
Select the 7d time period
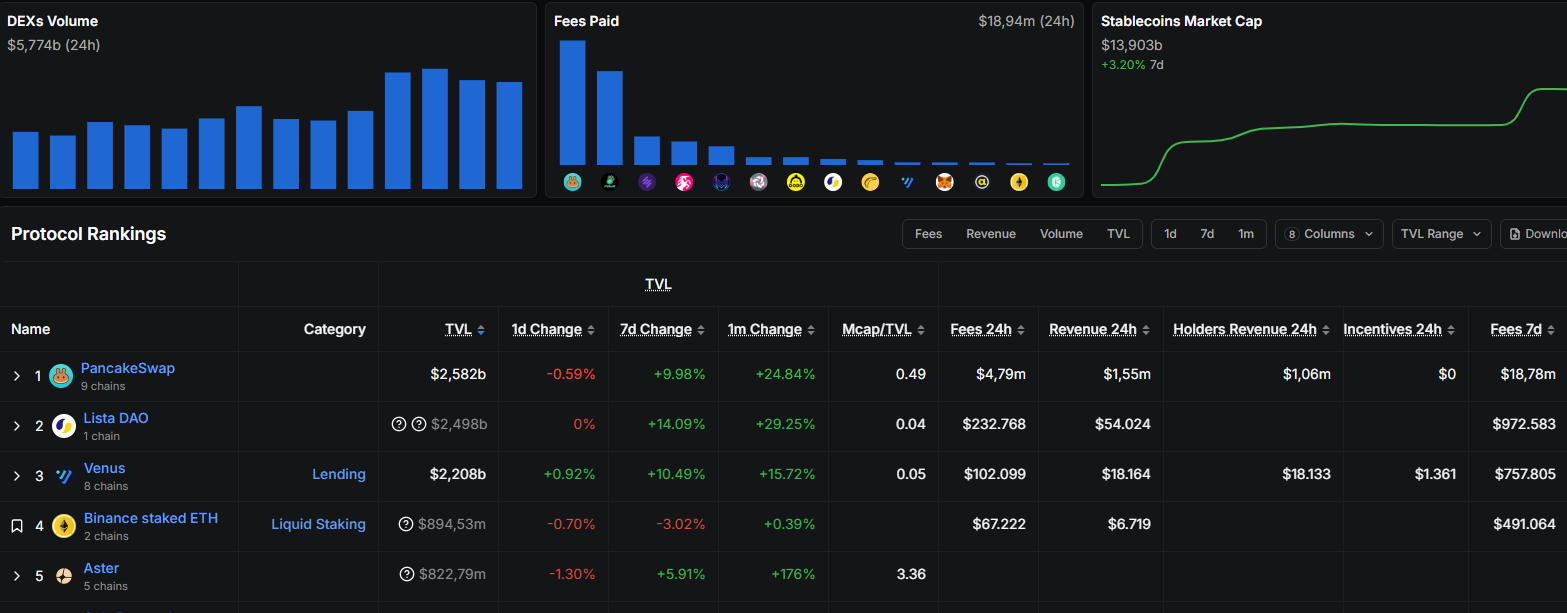coord(1207,234)
